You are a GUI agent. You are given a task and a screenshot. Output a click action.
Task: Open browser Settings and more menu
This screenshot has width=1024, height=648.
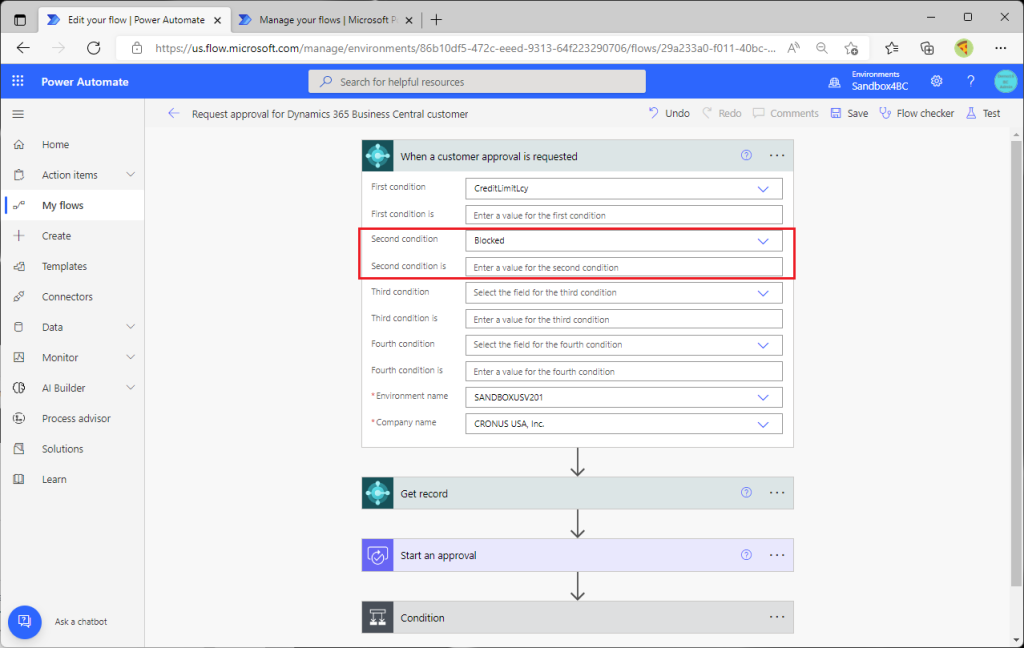1000,48
